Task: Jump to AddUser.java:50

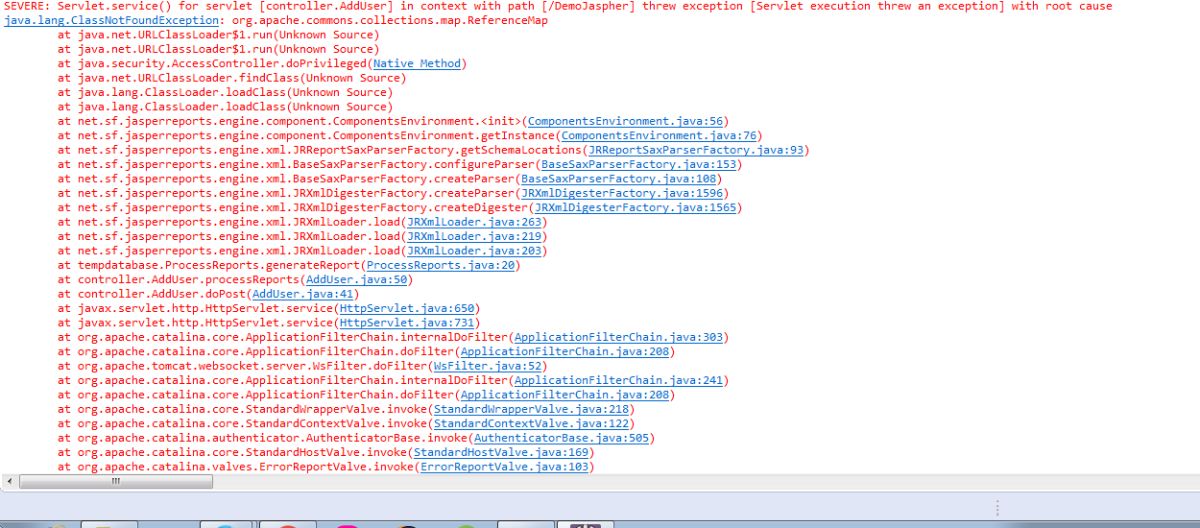Action: (357, 280)
